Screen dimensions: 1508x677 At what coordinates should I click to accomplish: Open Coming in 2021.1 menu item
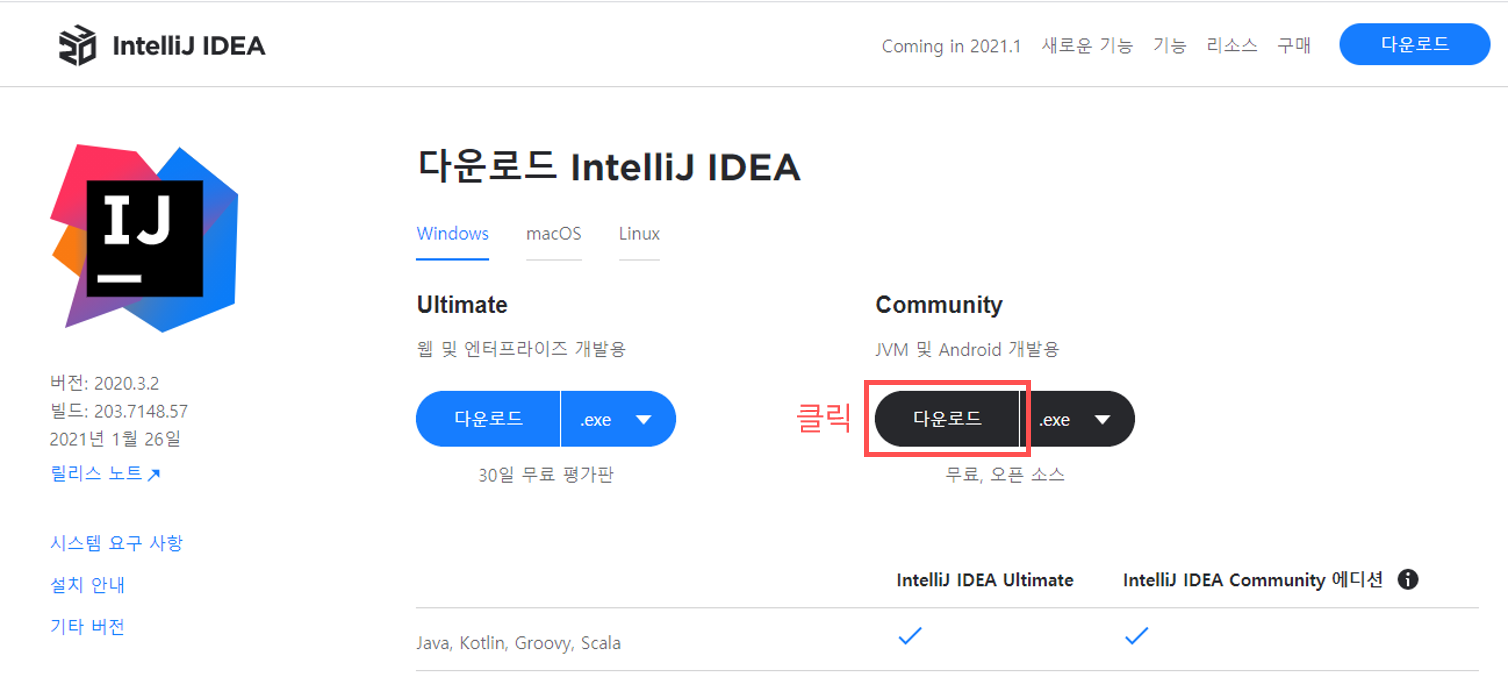[x=951, y=46]
